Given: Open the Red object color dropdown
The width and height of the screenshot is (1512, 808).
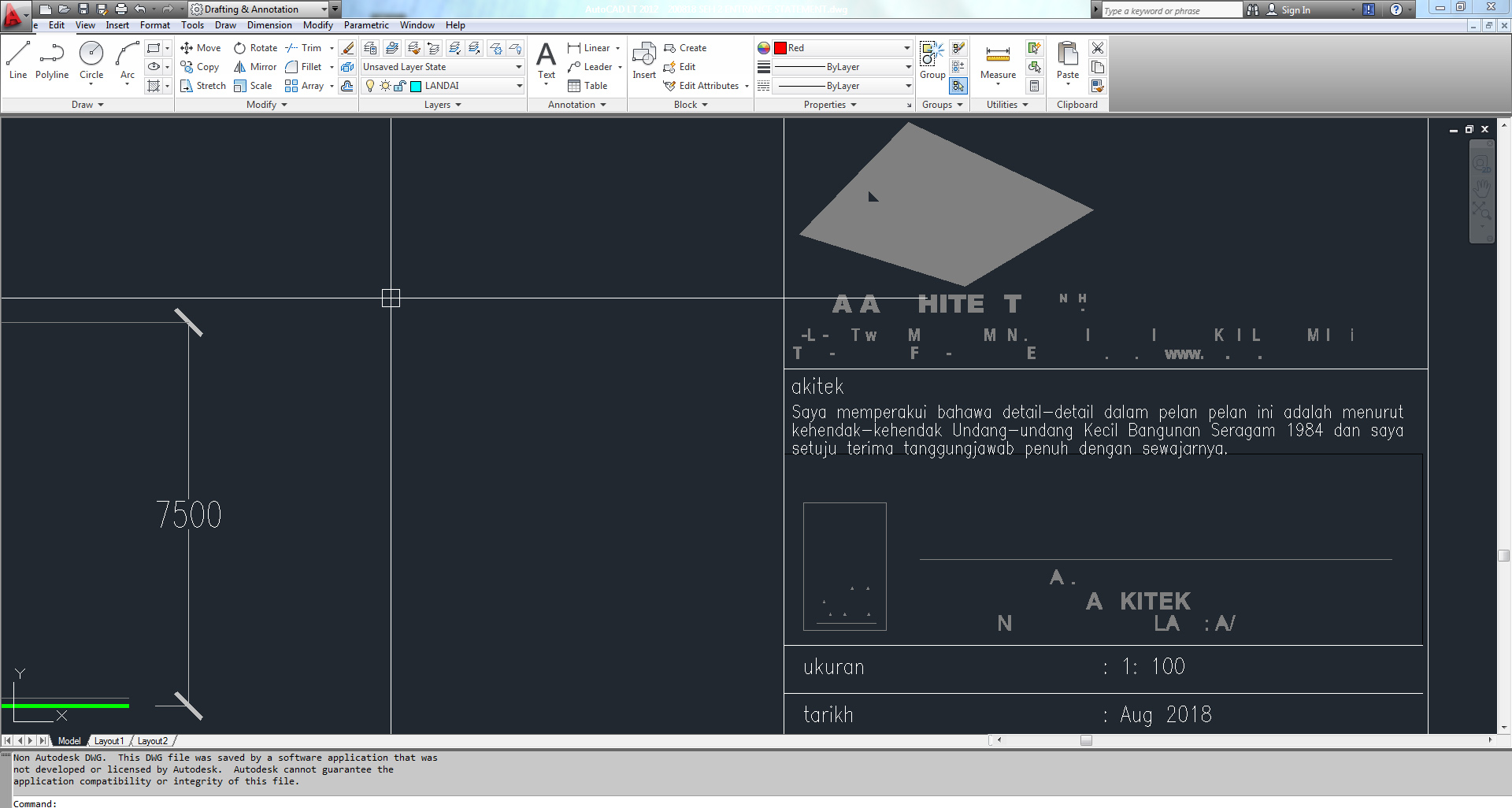Looking at the screenshot, I should (x=843, y=48).
